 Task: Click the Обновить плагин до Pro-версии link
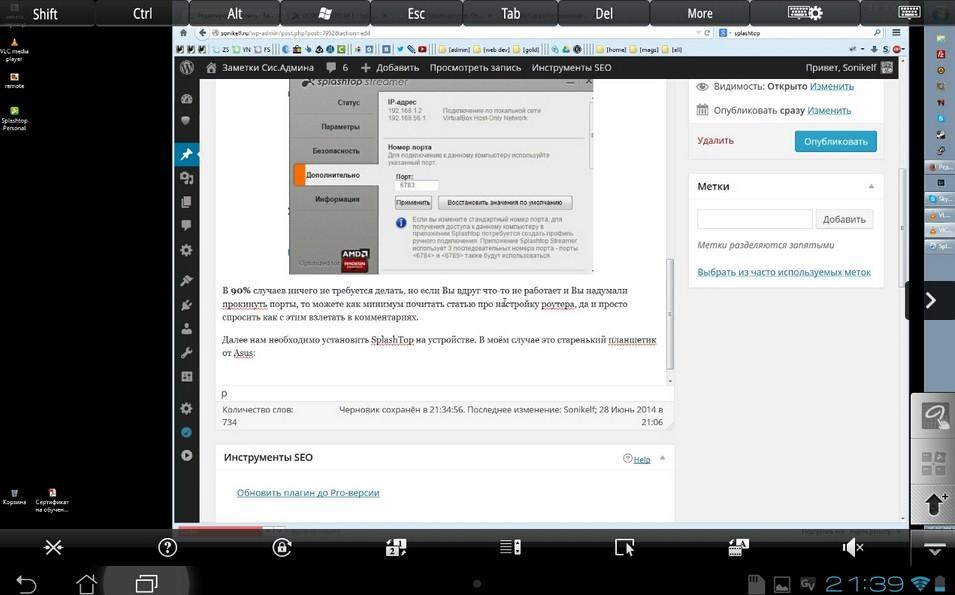[x=308, y=493]
